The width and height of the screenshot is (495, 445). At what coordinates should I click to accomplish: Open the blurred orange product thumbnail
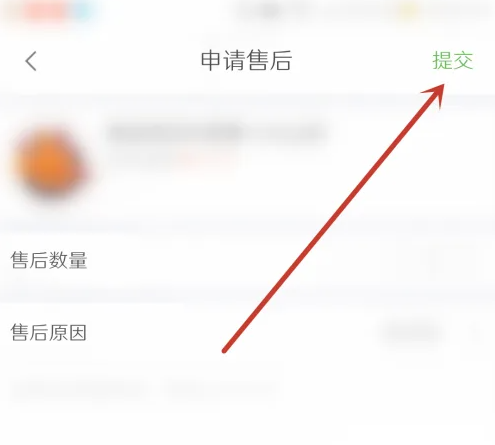[x=50, y=164]
